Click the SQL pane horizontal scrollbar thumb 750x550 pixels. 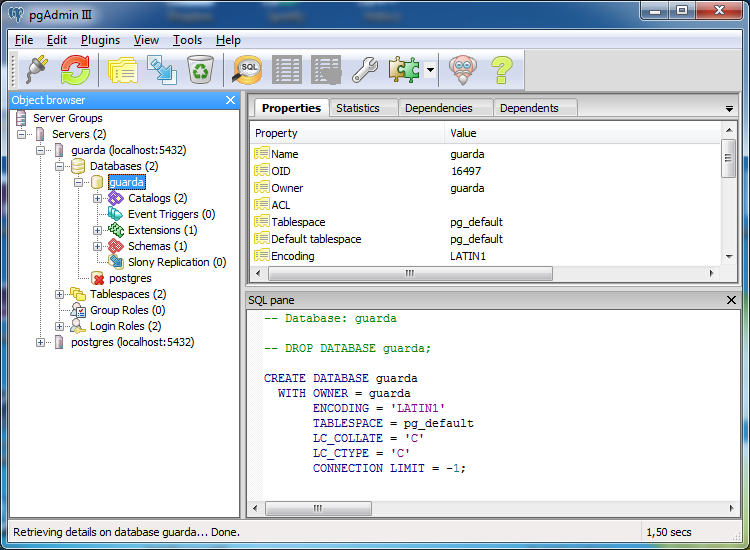(318, 508)
